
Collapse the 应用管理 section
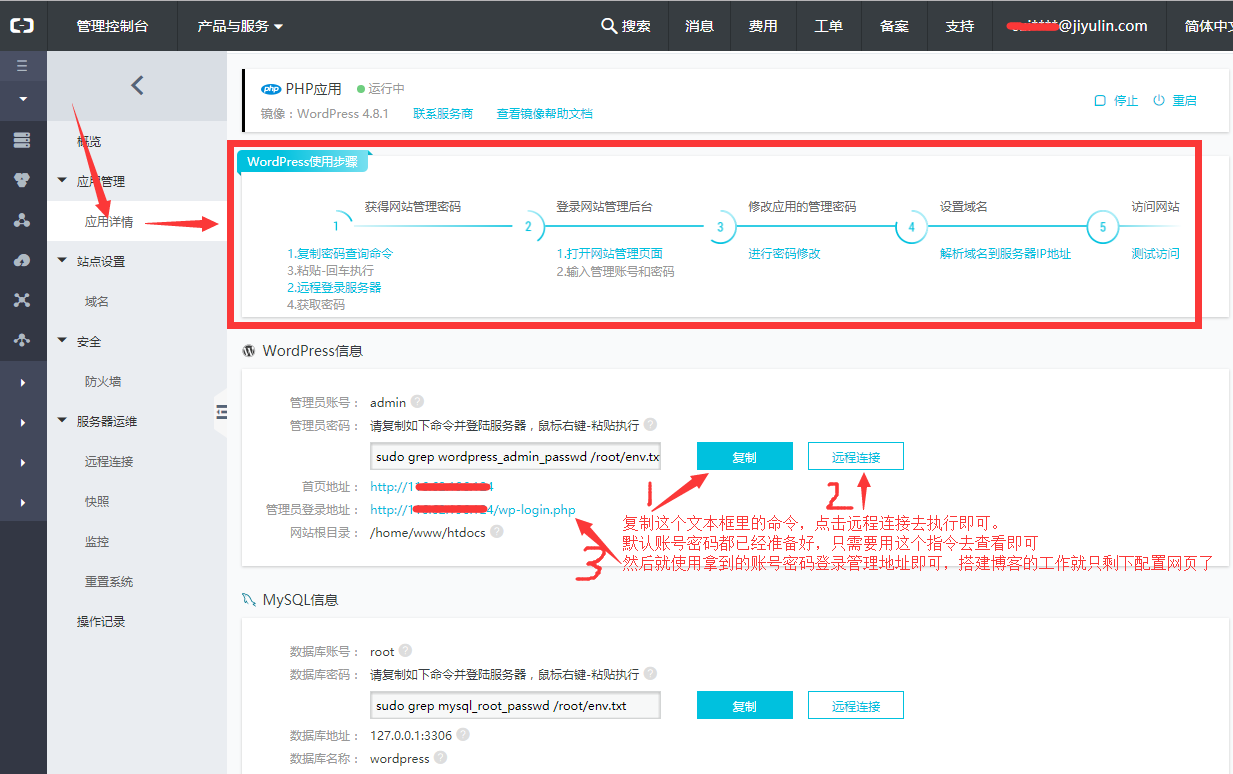coord(62,181)
